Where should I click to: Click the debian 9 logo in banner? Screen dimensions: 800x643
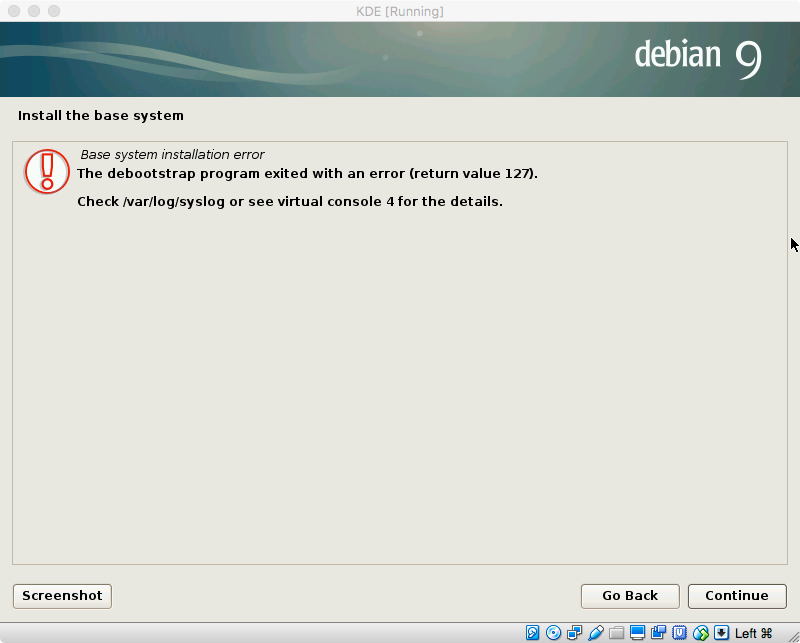pyautogui.click(x=698, y=58)
